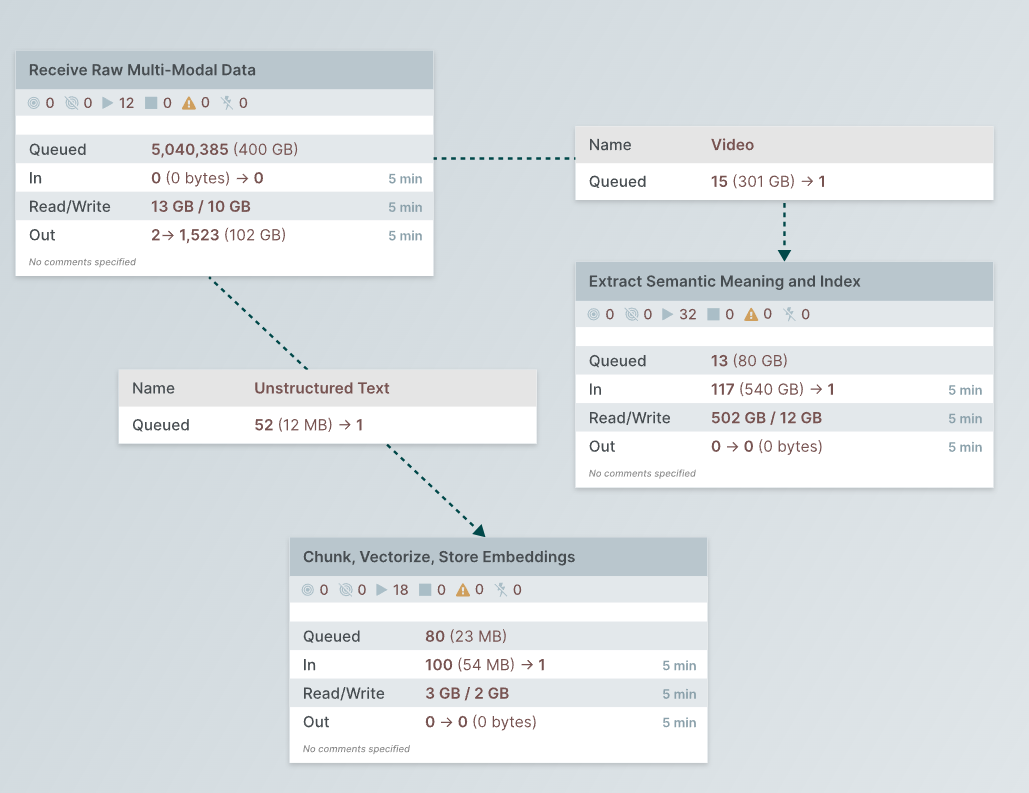Click not-transmitting icon in Extract Semantic Meaning processor

point(632,314)
